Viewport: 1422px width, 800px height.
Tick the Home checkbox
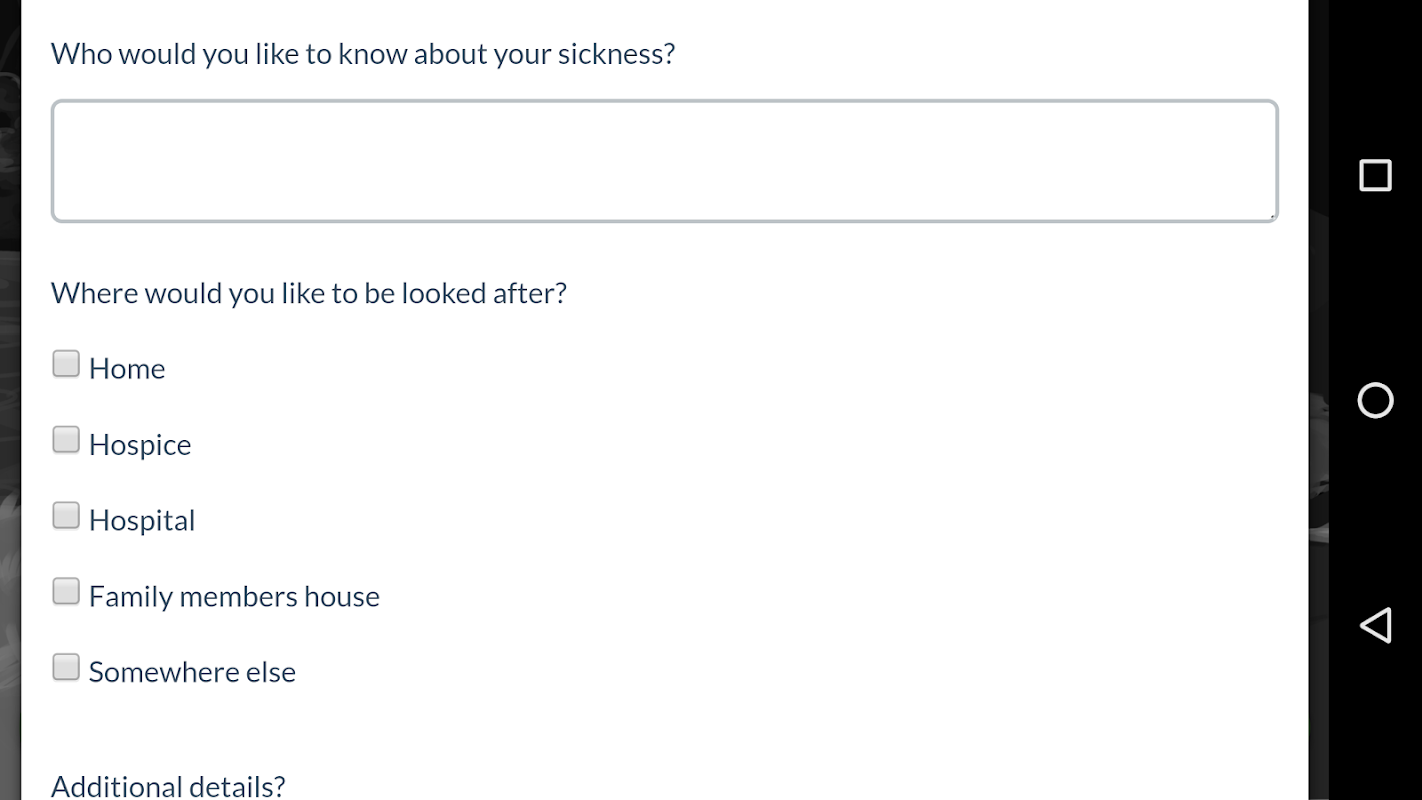(x=66, y=364)
